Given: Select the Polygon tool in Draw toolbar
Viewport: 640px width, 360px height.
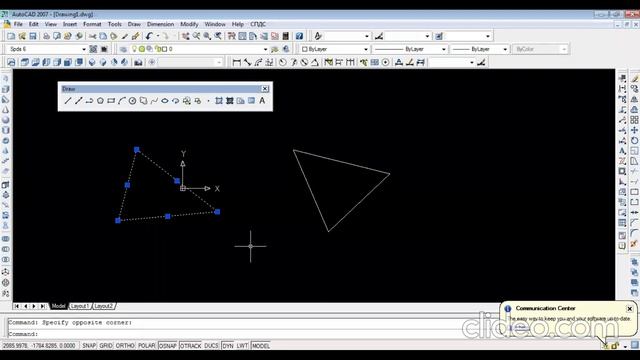Looking at the screenshot, I should coord(100,101).
